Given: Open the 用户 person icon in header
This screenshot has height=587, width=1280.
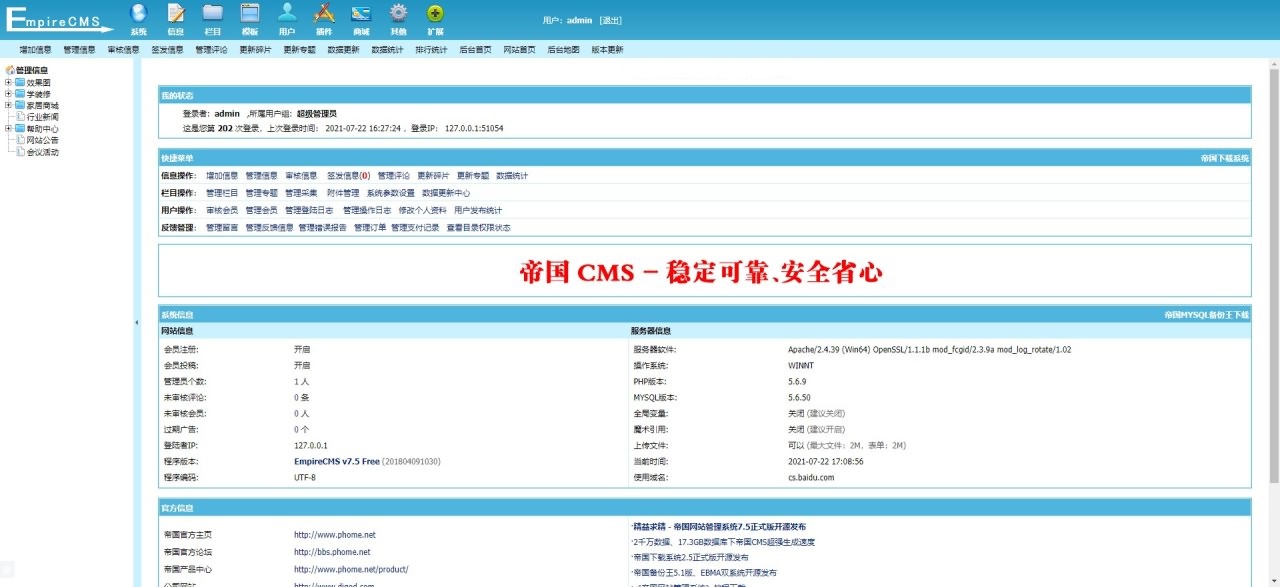Looking at the screenshot, I should pyautogui.click(x=287, y=13).
